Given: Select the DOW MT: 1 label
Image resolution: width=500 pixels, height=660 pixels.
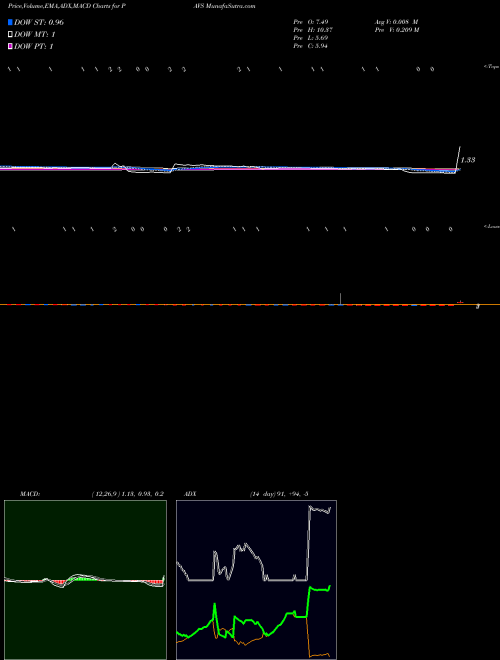Looking at the screenshot, I should [35, 35].
